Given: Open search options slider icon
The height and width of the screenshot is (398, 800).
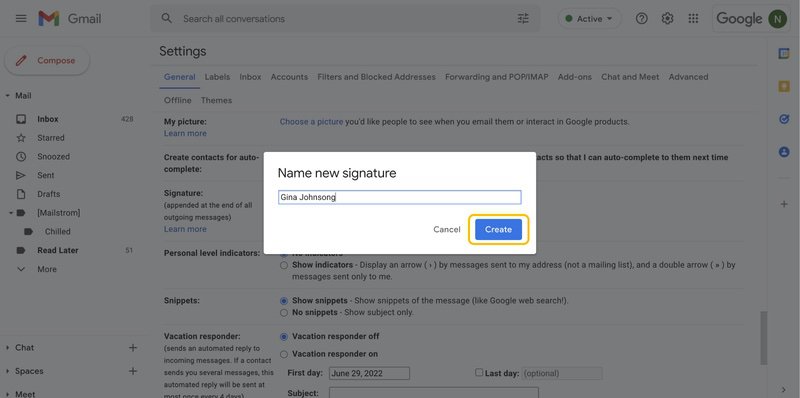Looking at the screenshot, I should pyautogui.click(x=523, y=19).
